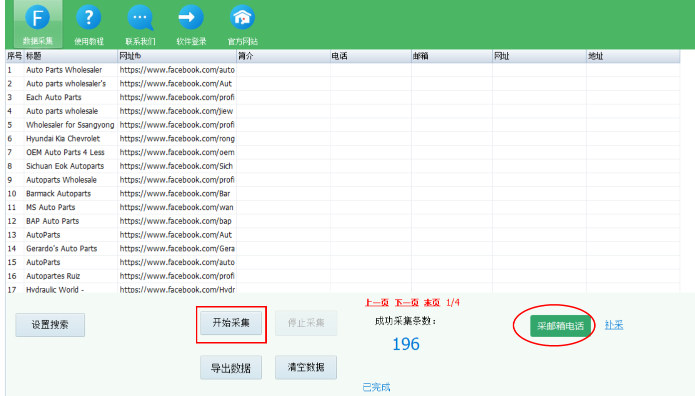
Task: Click the facebook.com/Bar URL cell
Action: pos(177,193)
